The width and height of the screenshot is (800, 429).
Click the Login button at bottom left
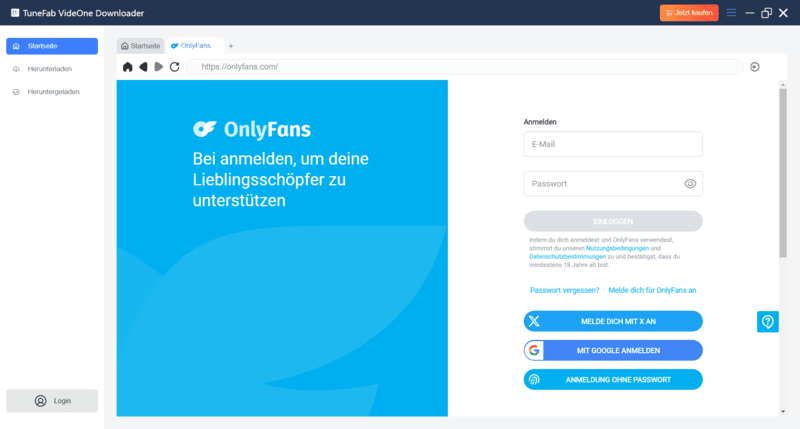point(52,401)
